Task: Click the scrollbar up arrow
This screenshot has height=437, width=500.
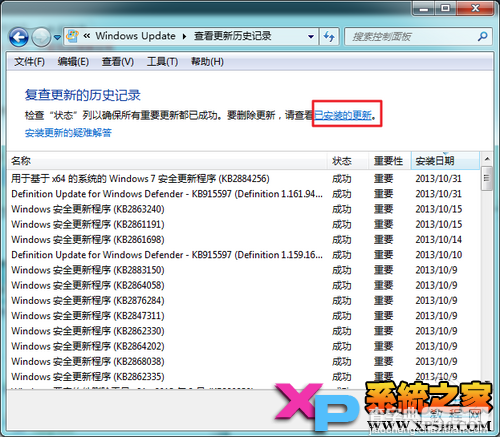Action: pyautogui.click(x=487, y=159)
